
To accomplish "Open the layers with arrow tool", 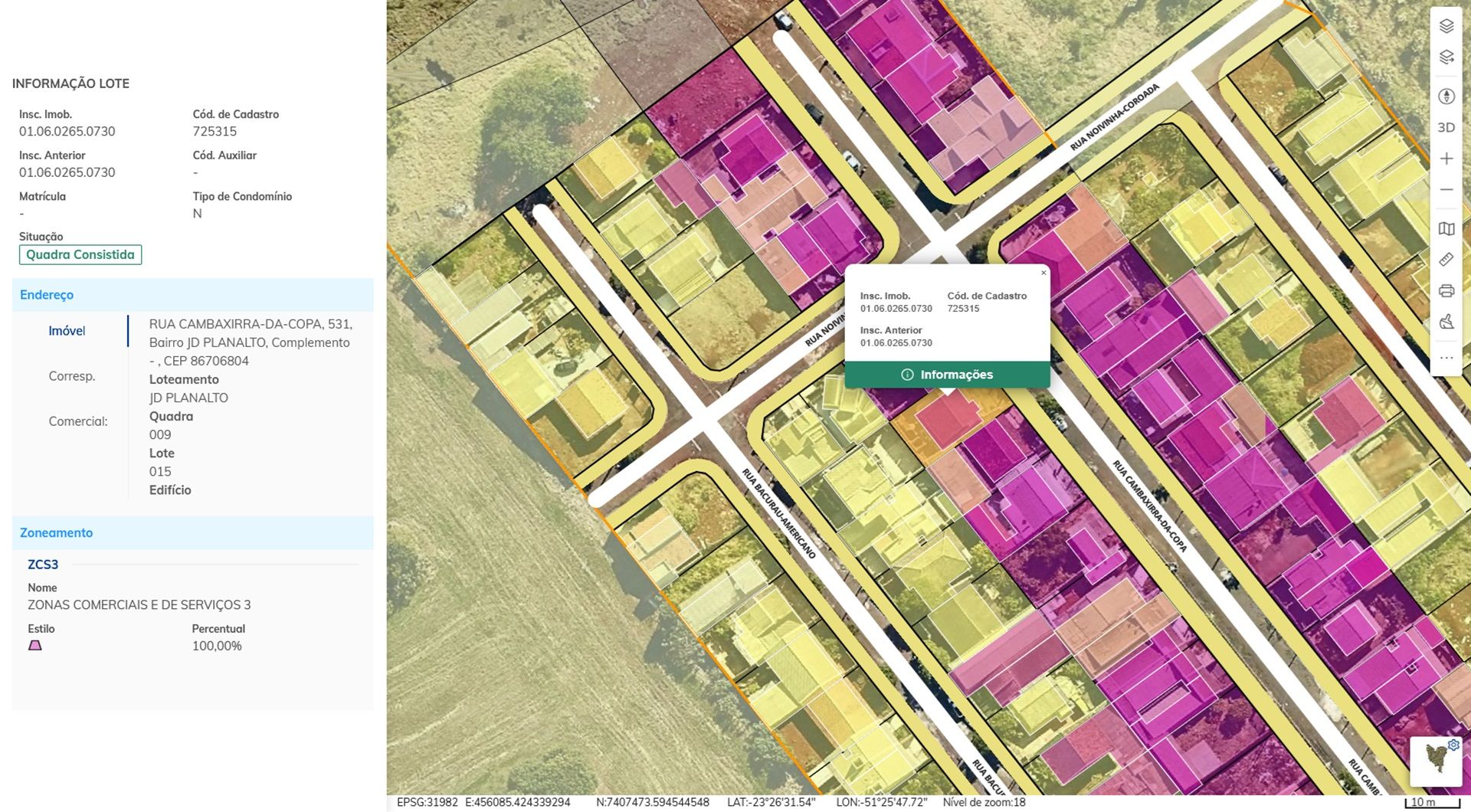I will [1446, 57].
